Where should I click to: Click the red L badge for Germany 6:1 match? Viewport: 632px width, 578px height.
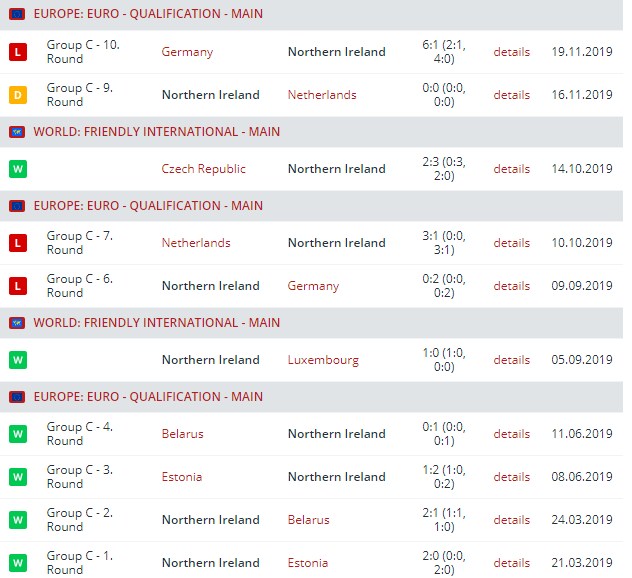click(18, 52)
